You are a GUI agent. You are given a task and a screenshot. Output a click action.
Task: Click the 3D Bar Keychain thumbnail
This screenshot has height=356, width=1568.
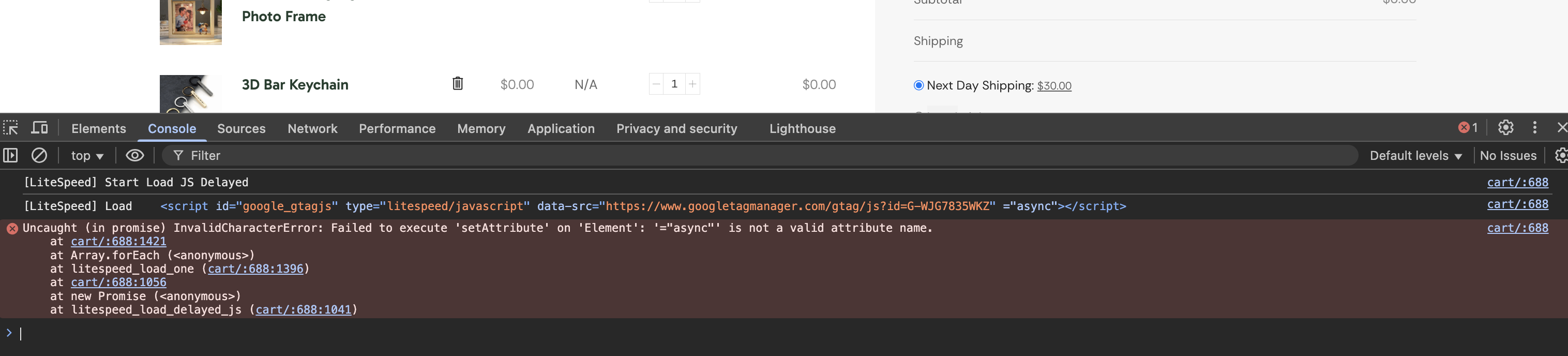point(190,94)
